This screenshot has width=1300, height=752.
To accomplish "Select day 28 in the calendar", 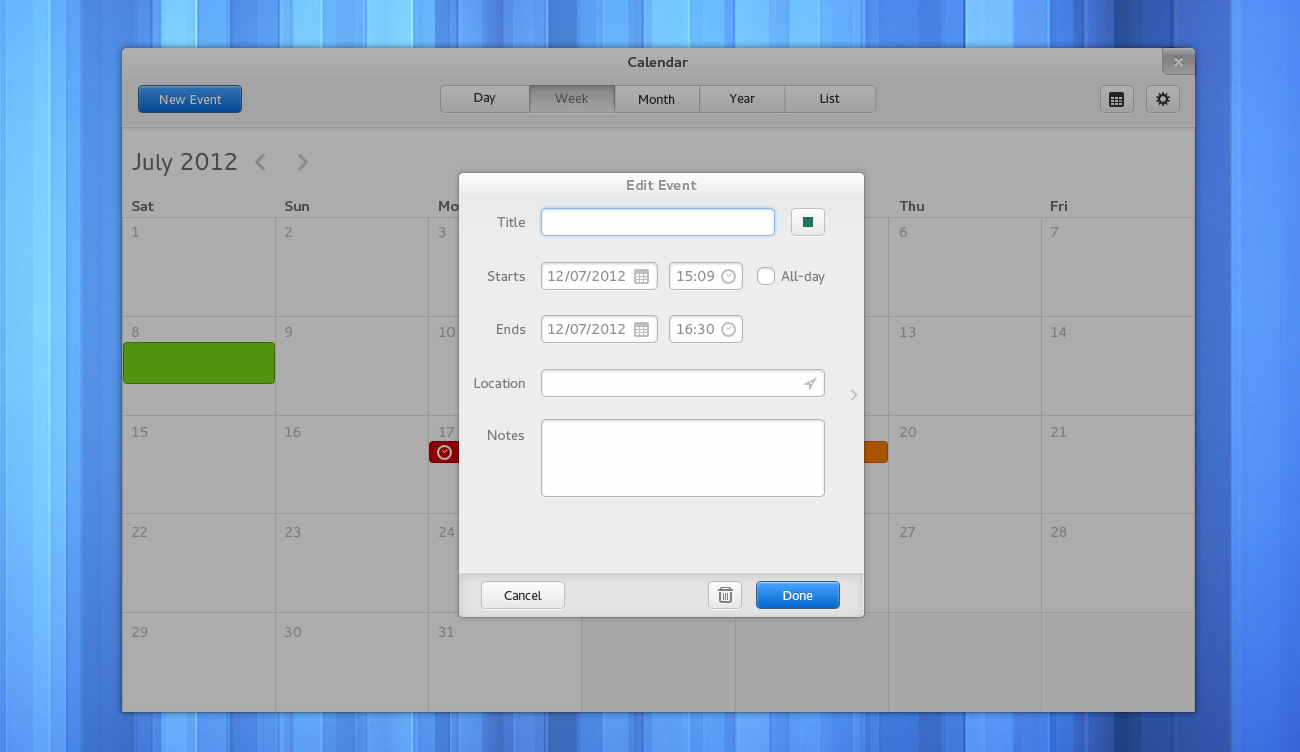I will [1118, 563].
